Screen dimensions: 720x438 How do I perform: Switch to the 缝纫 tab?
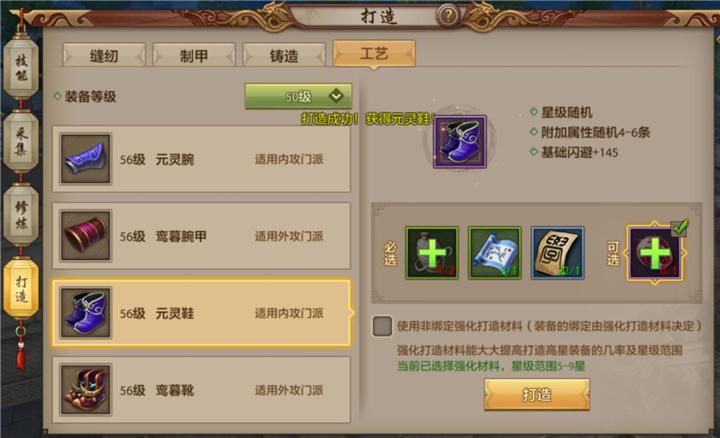pos(104,56)
